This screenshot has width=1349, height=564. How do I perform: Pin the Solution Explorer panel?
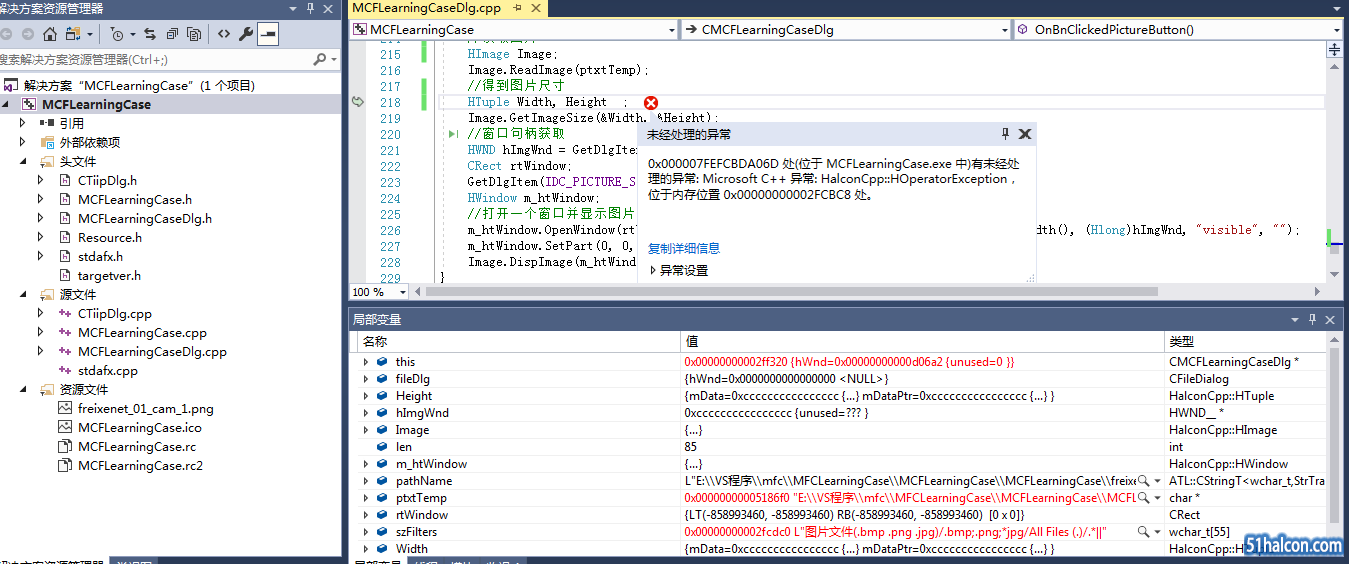[310, 8]
